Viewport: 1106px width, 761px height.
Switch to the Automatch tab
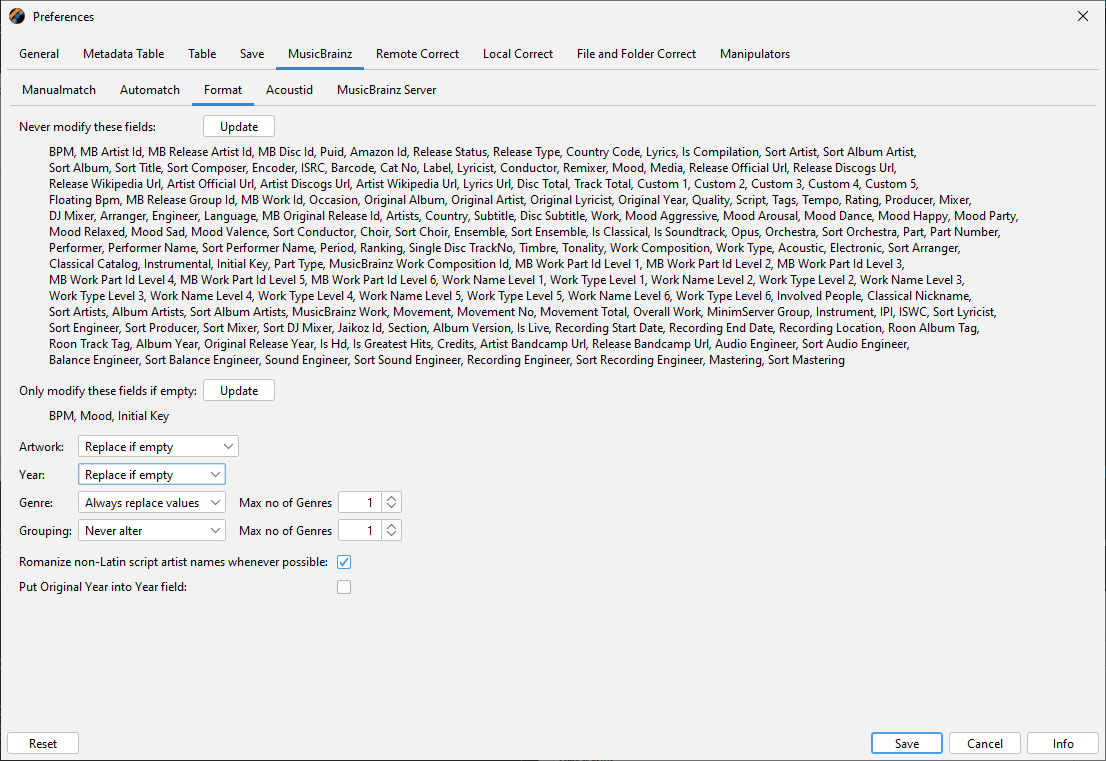coord(150,90)
